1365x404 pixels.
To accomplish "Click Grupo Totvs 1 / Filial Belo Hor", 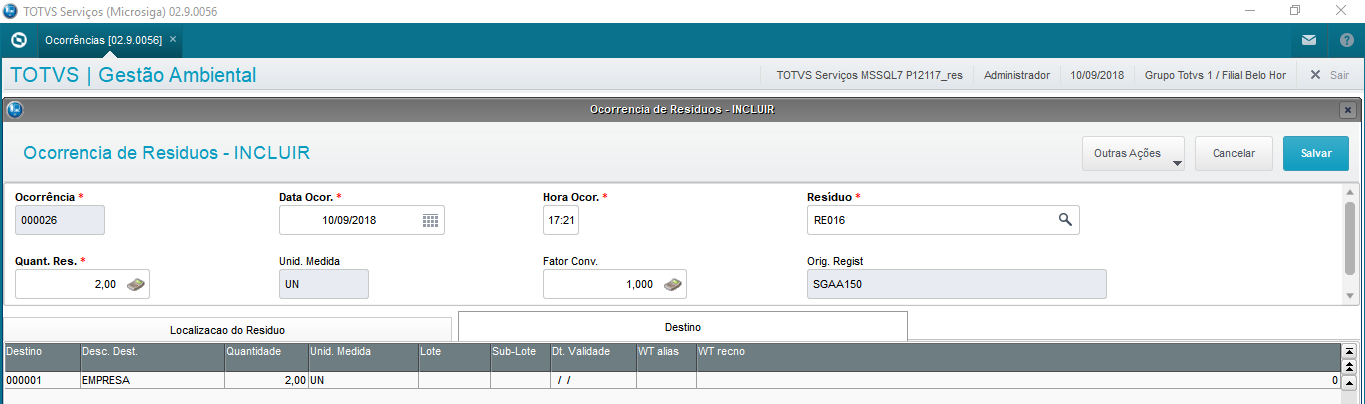I will 1215,75.
